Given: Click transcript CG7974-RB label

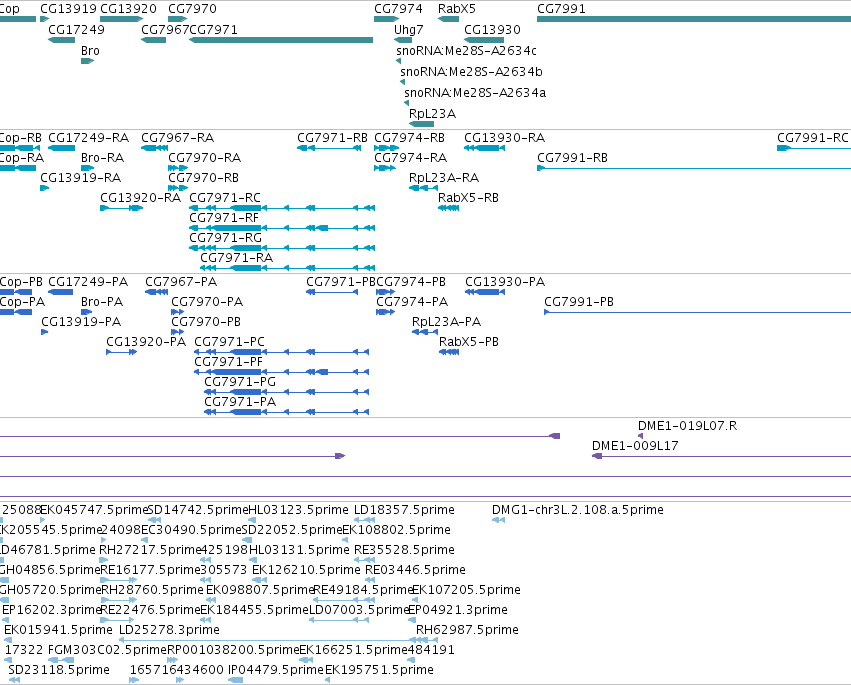Looking at the screenshot, I should point(409,137).
